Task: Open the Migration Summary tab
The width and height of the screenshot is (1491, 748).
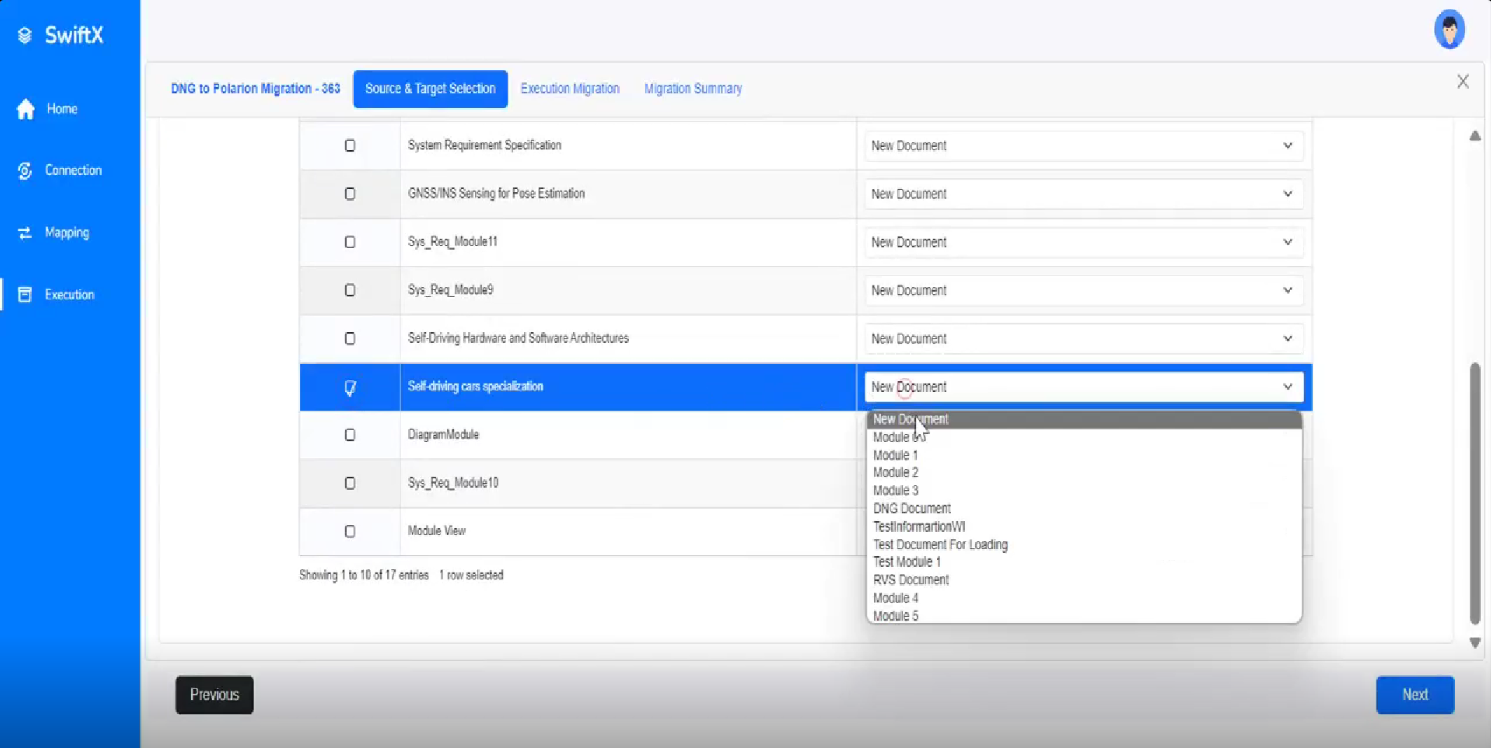Action: click(x=693, y=88)
